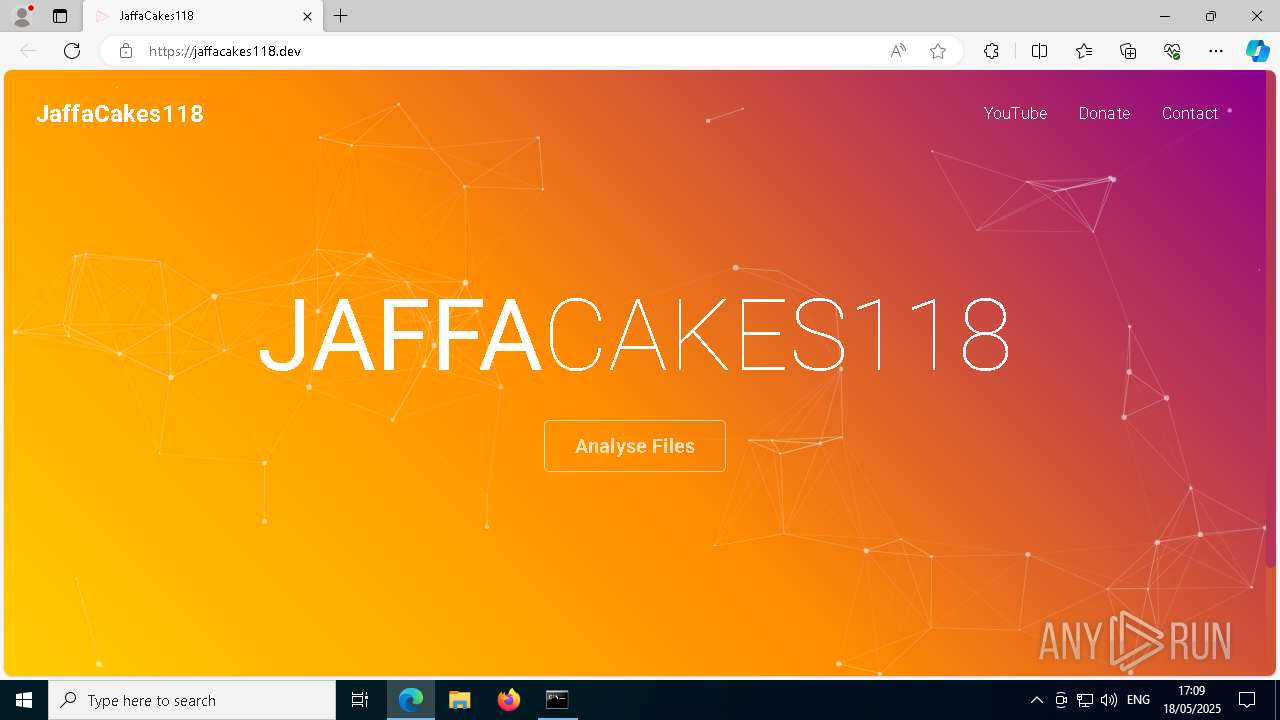Open the Edge profile icon
1280x720 pixels.
click(x=21, y=16)
